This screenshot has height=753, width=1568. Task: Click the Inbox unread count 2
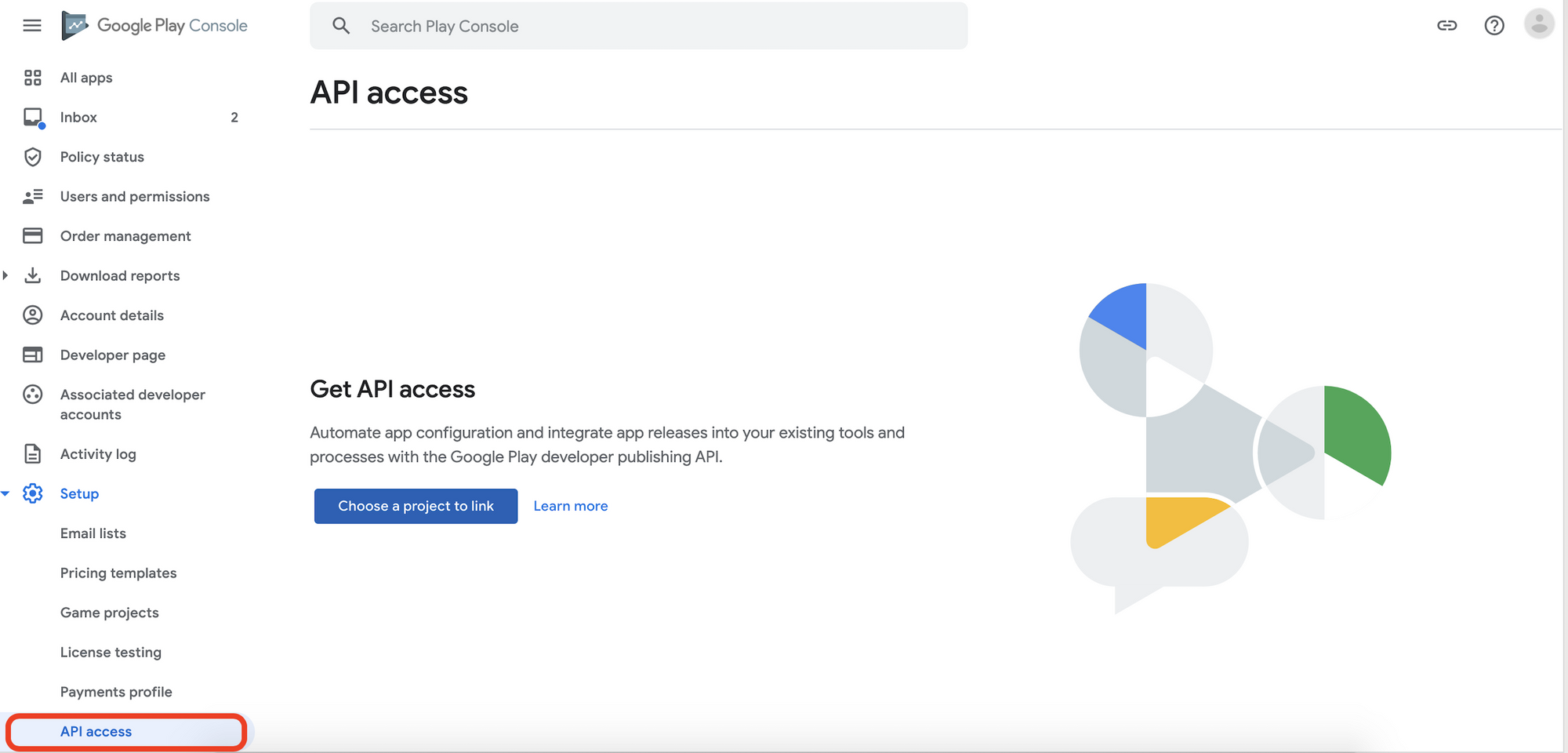pos(234,118)
